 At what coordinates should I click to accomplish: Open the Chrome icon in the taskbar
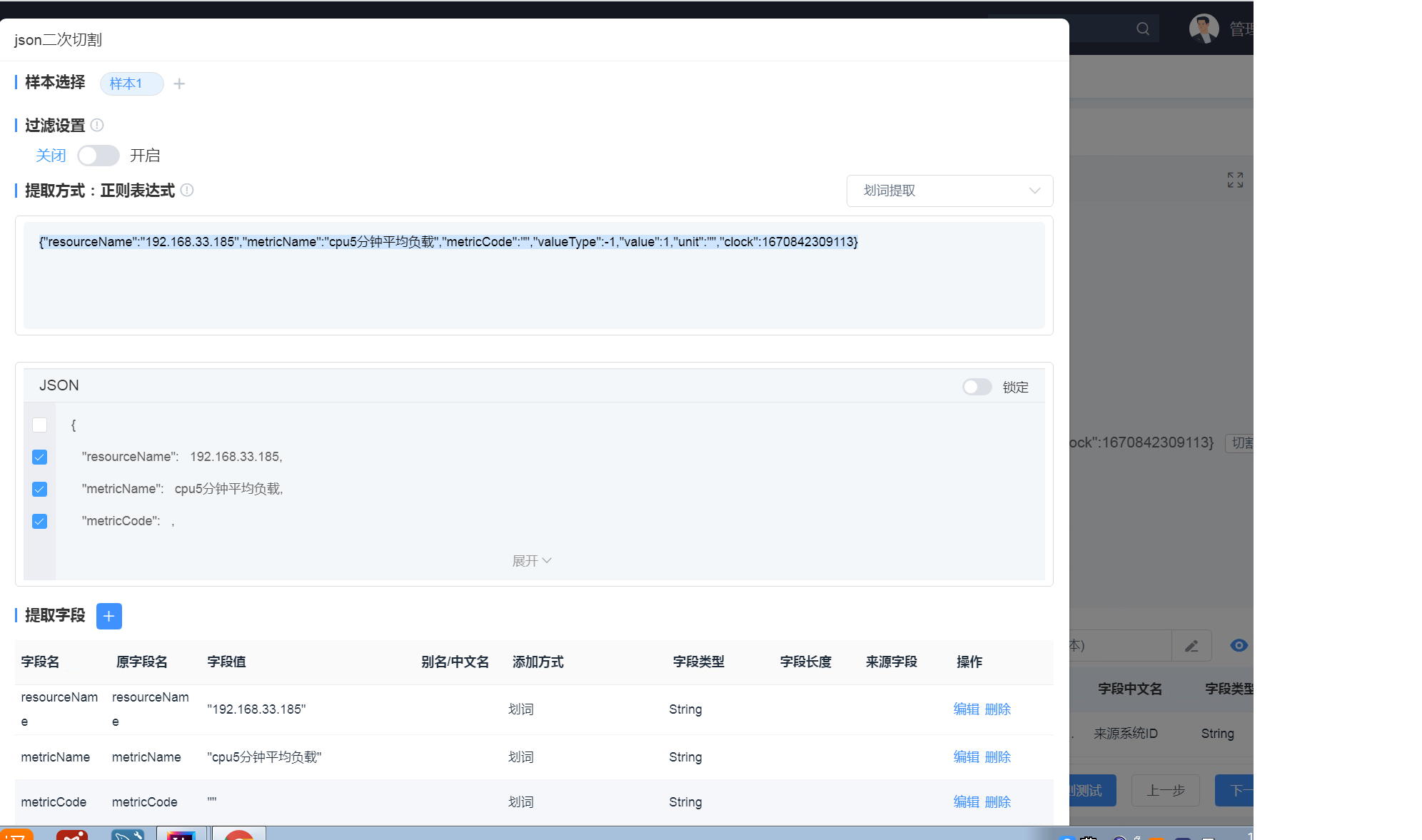239,834
